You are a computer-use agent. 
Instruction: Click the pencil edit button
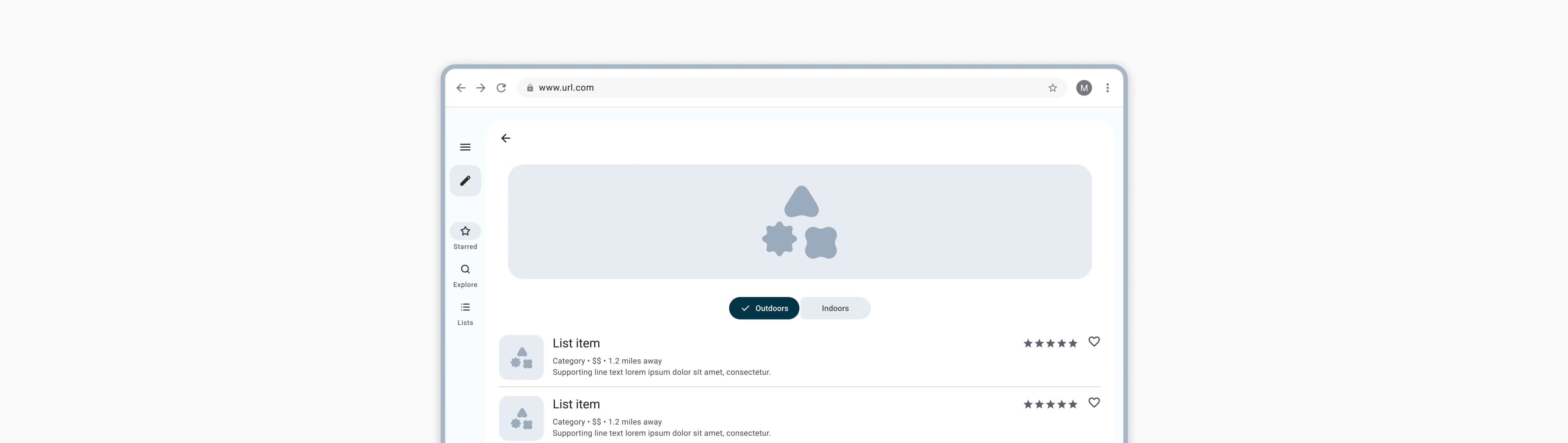465,180
